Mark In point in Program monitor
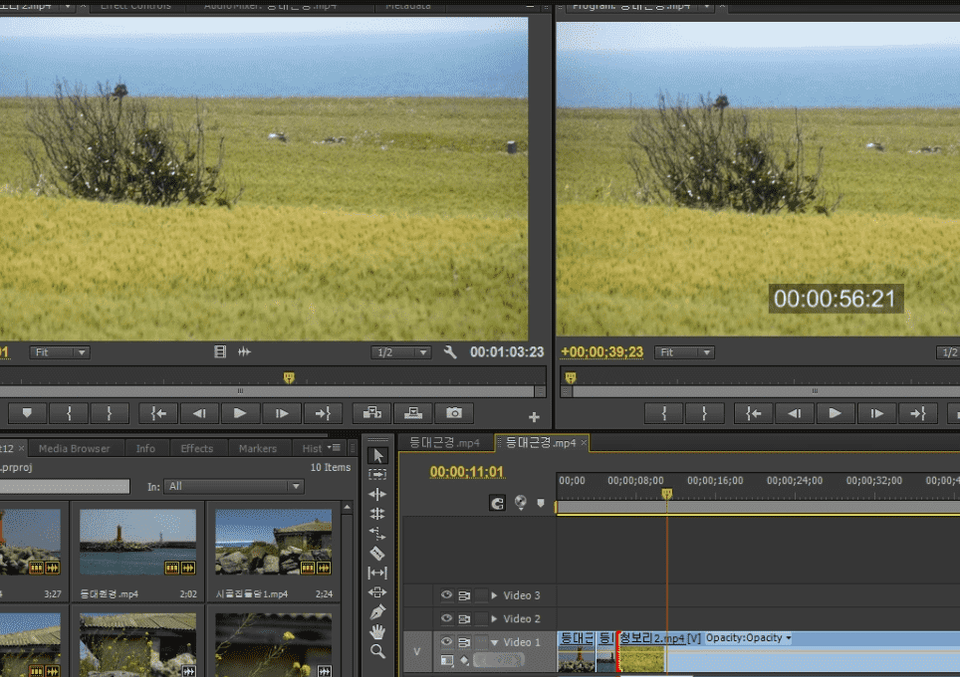Image resolution: width=960 pixels, height=677 pixels. (x=664, y=414)
